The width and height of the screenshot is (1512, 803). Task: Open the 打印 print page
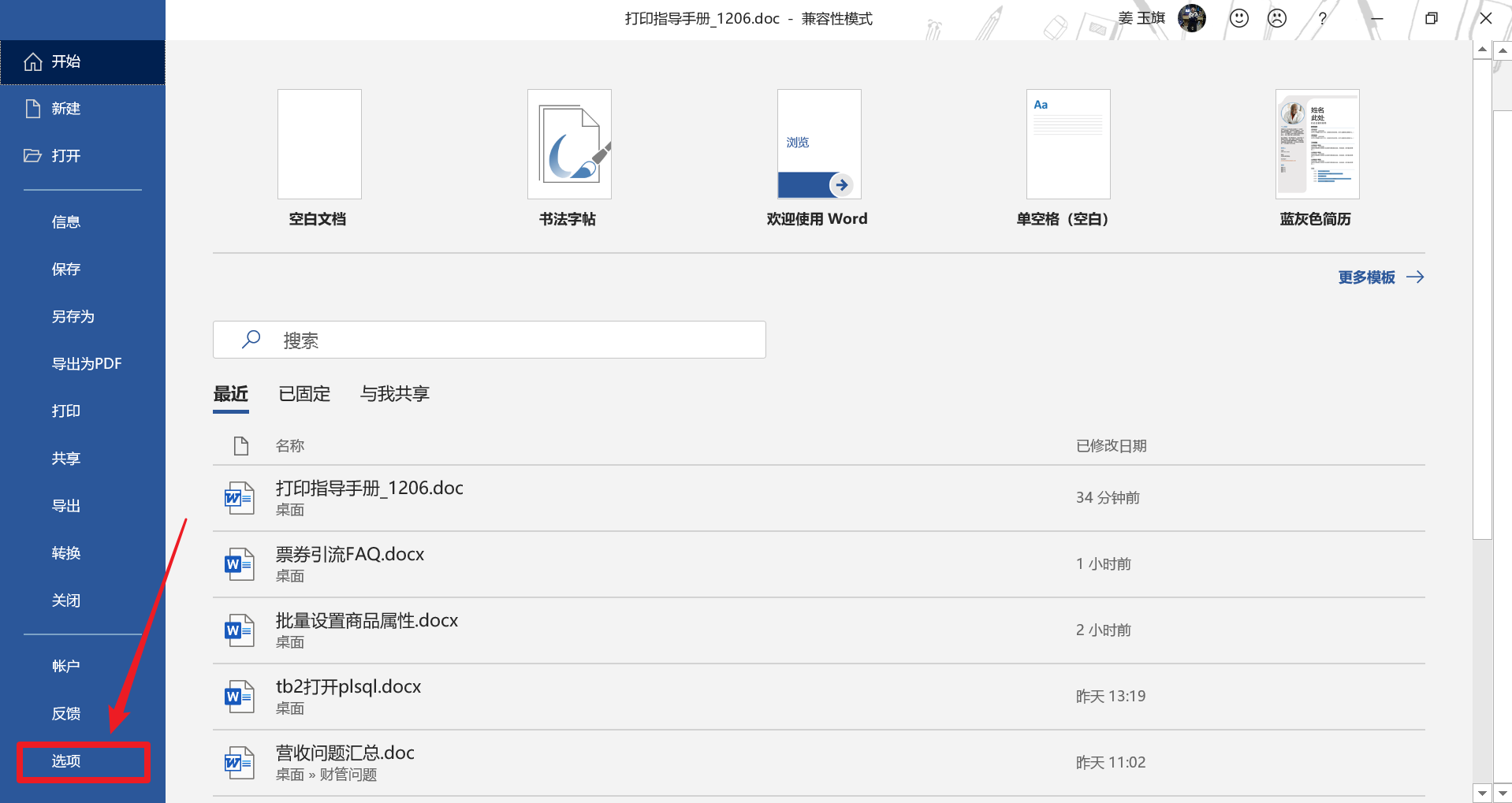point(83,411)
